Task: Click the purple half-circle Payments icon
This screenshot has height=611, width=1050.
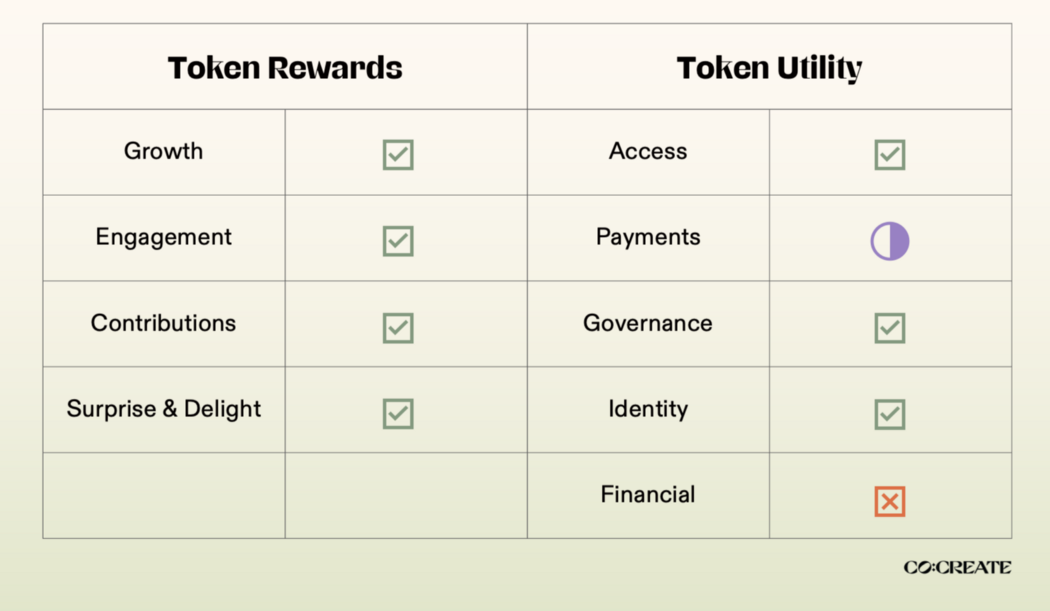Action: [889, 241]
